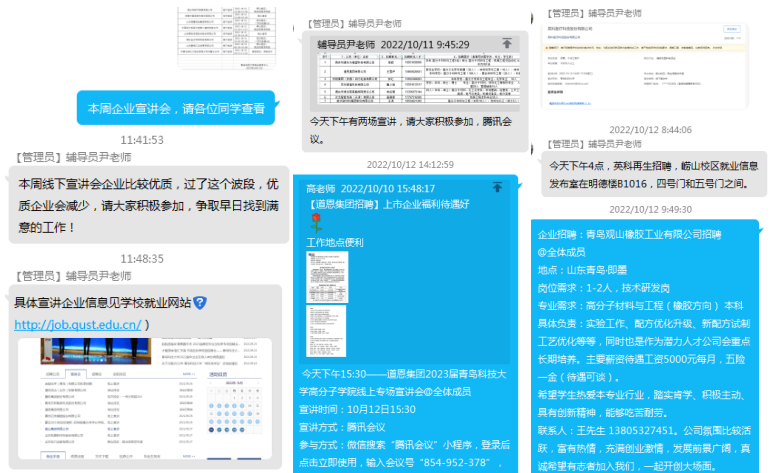Viewport: 772px width, 473px height.
Task: Click the @全体成员 mention in 青岛观山 message
Action: tap(565, 251)
